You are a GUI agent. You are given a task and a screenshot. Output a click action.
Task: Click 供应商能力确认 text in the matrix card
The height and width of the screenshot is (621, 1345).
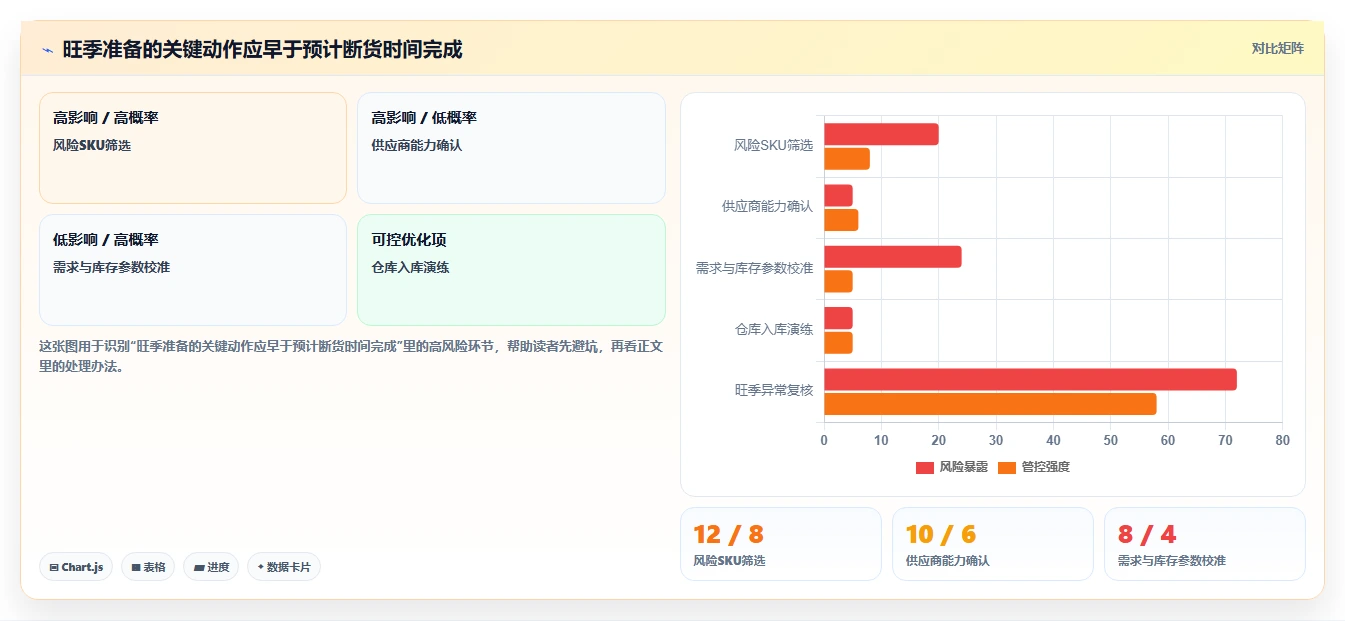pyautogui.click(x=416, y=145)
